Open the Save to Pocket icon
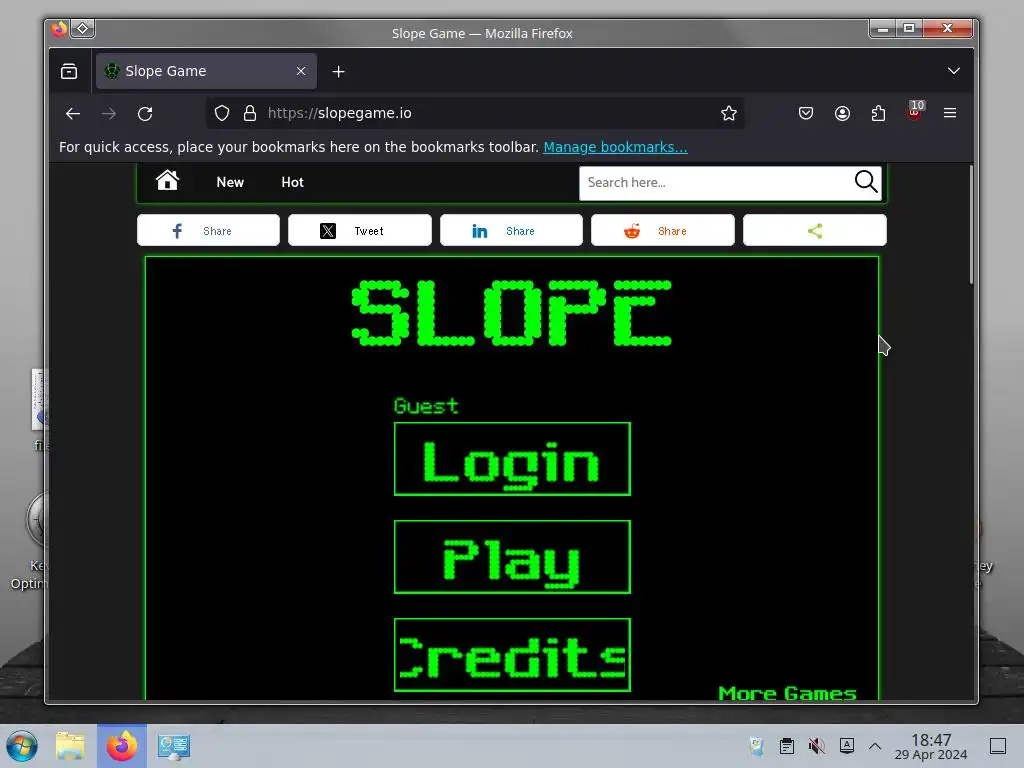 (806, 114)
